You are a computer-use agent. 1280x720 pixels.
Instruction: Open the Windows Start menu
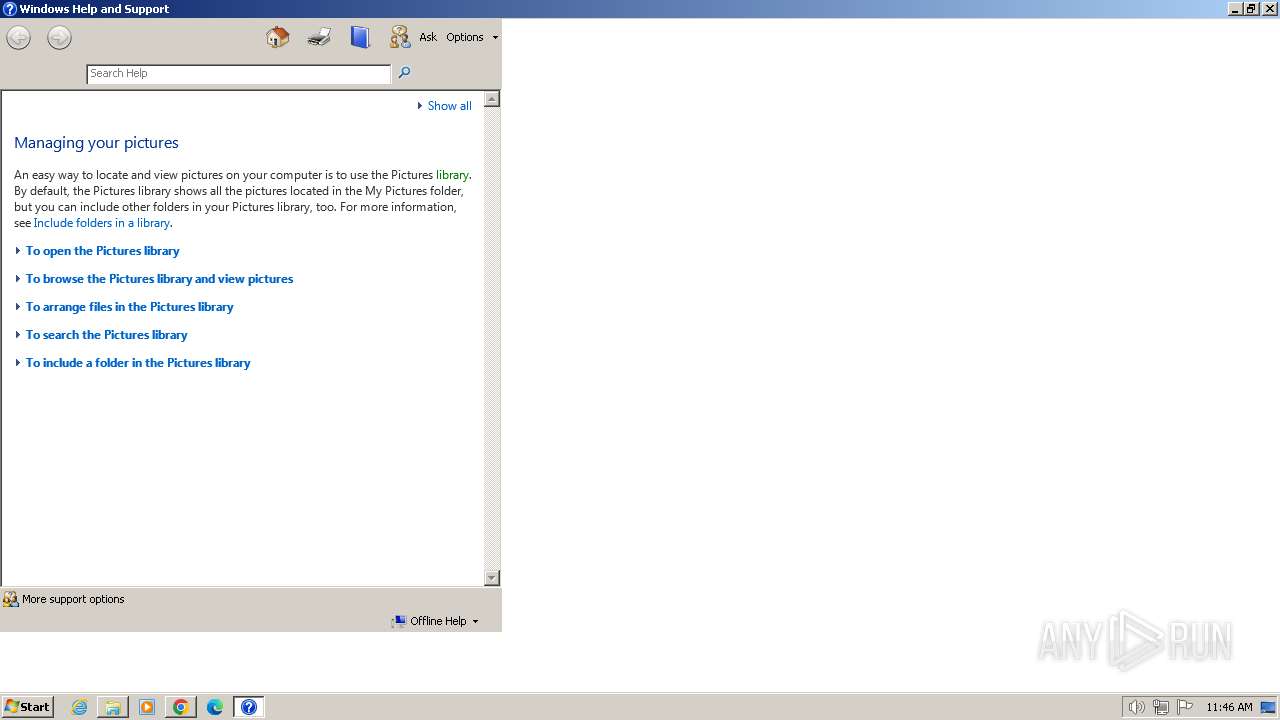(27, 707)
